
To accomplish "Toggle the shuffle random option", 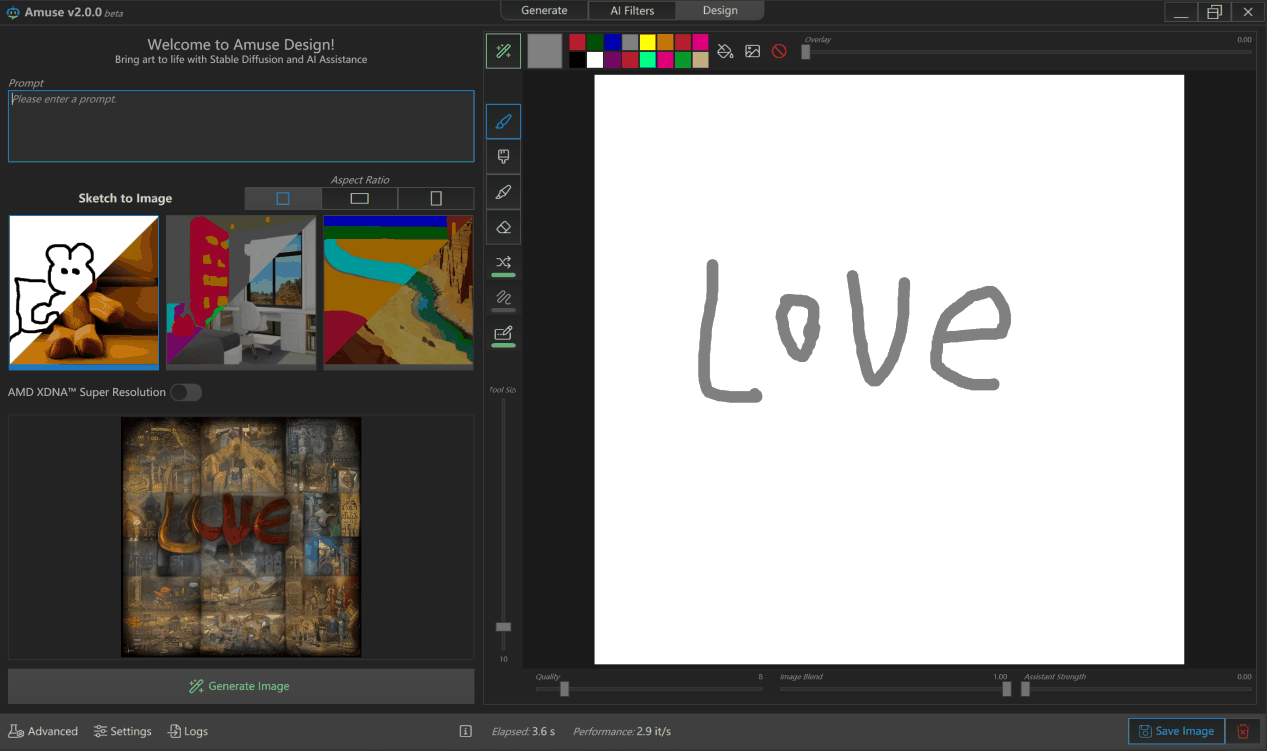I will 503,263.
